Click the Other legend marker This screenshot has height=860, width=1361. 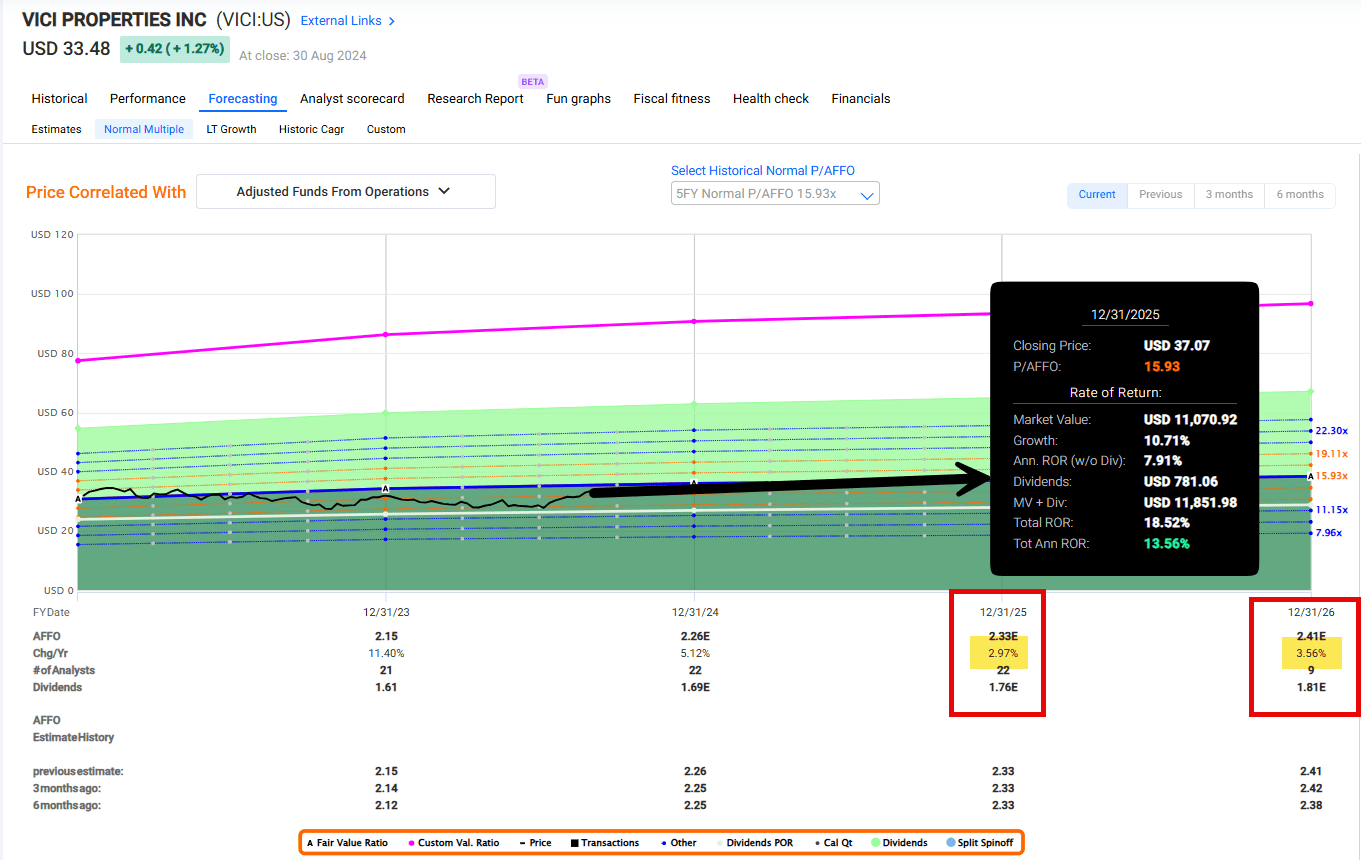[665, 843]
